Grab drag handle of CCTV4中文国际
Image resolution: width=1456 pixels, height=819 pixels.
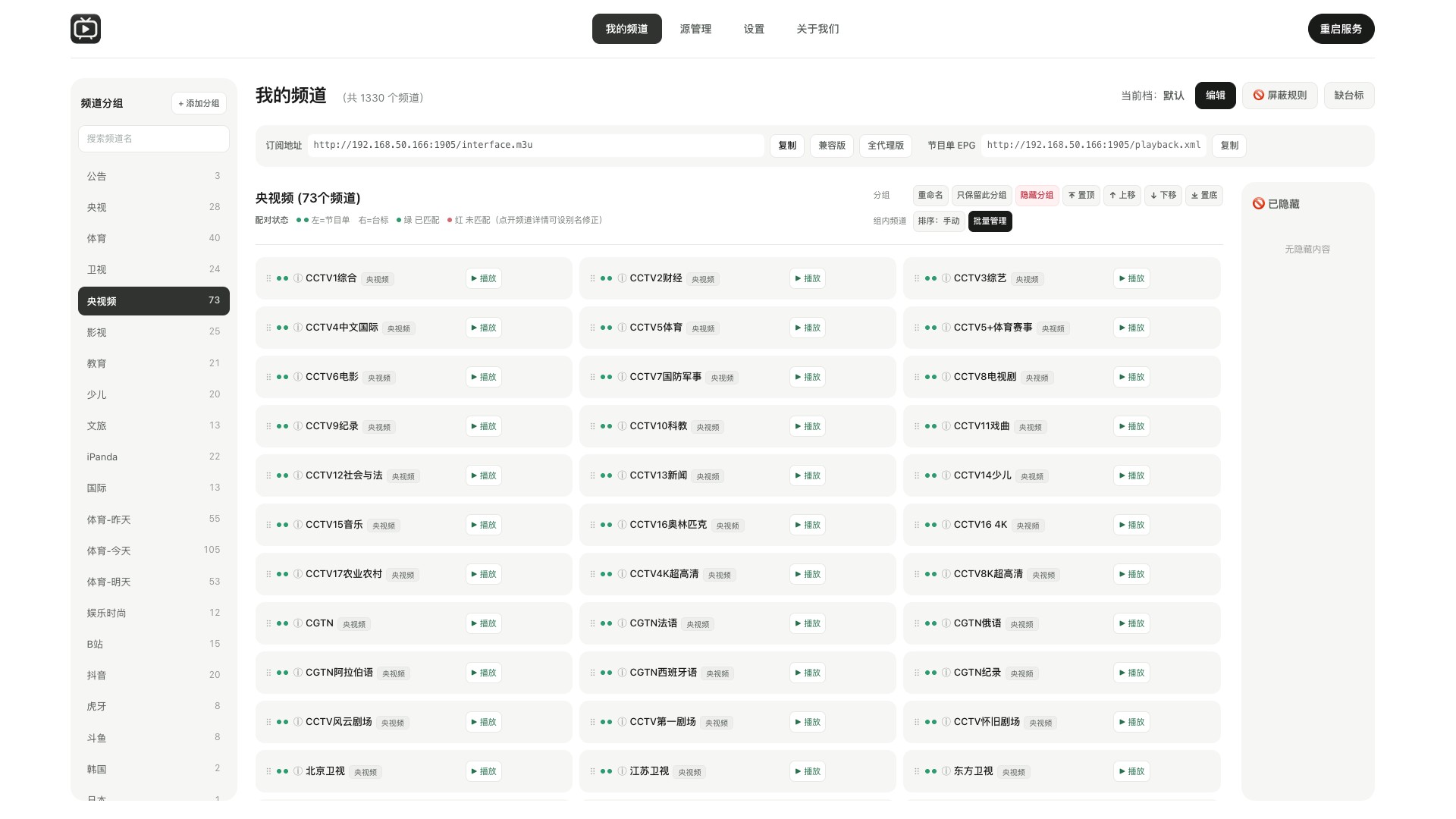click(268, 328)
